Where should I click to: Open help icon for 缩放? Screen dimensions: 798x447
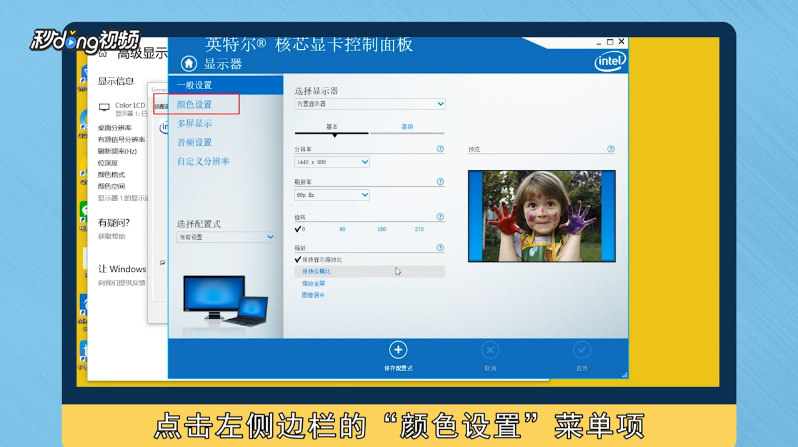click(x=440, y=248)
